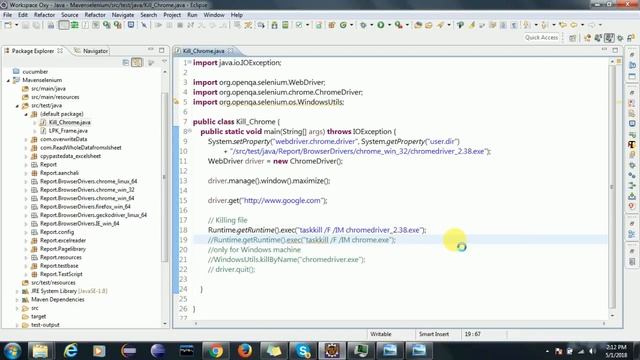Click the Skip All Breakpoints icon
The image size is (640, 360).
pos(144,25)
